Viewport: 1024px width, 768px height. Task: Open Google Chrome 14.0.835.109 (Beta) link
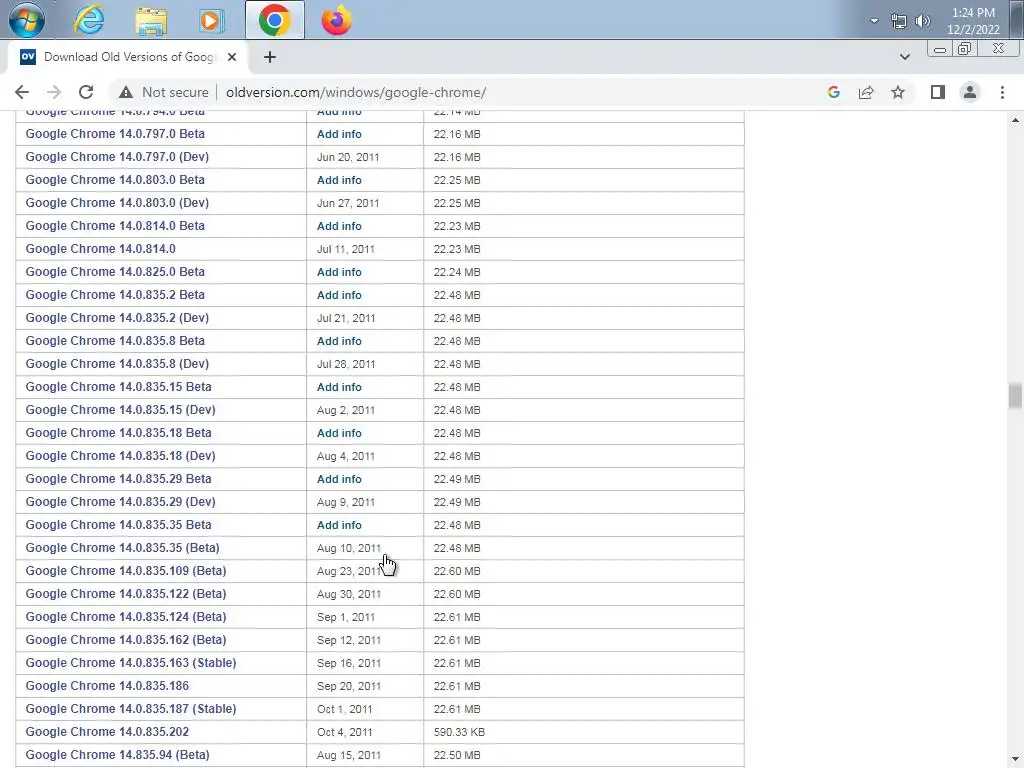point(126,571)
